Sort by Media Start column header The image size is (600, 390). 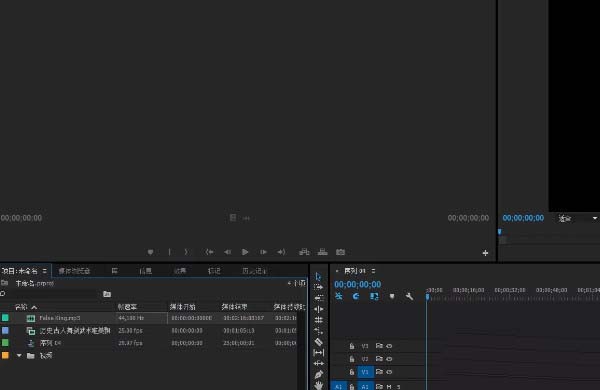click(183, 307)
